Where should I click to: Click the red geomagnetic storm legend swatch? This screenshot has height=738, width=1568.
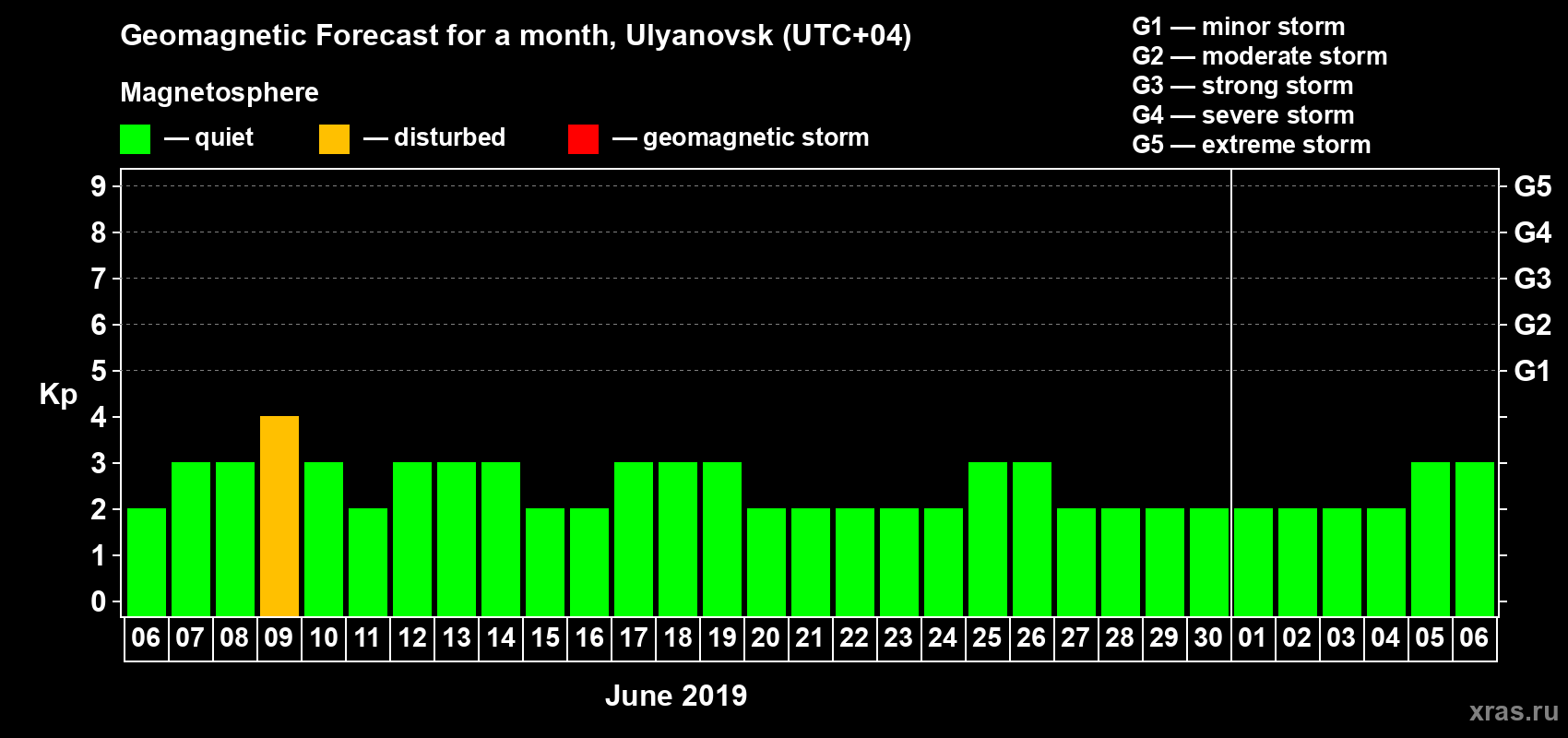click(x=583, y=139)
